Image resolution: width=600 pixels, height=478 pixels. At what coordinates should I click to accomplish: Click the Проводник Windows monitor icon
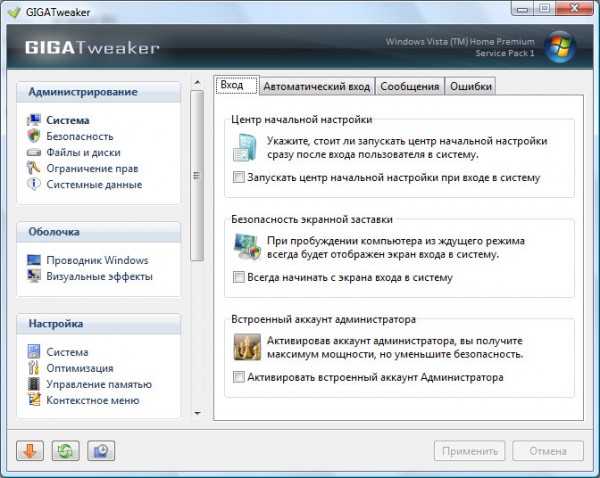(x=34, y=260)
